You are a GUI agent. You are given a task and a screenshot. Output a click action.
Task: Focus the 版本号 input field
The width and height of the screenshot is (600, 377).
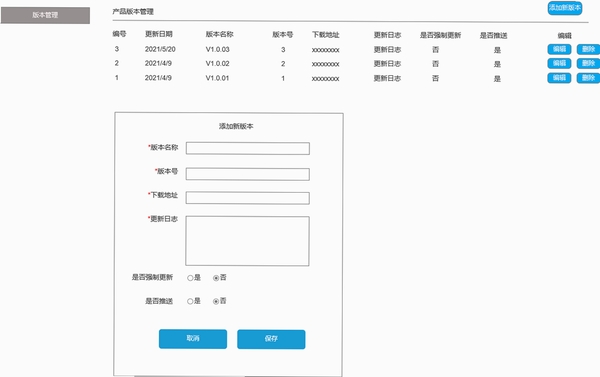[248, 174]
